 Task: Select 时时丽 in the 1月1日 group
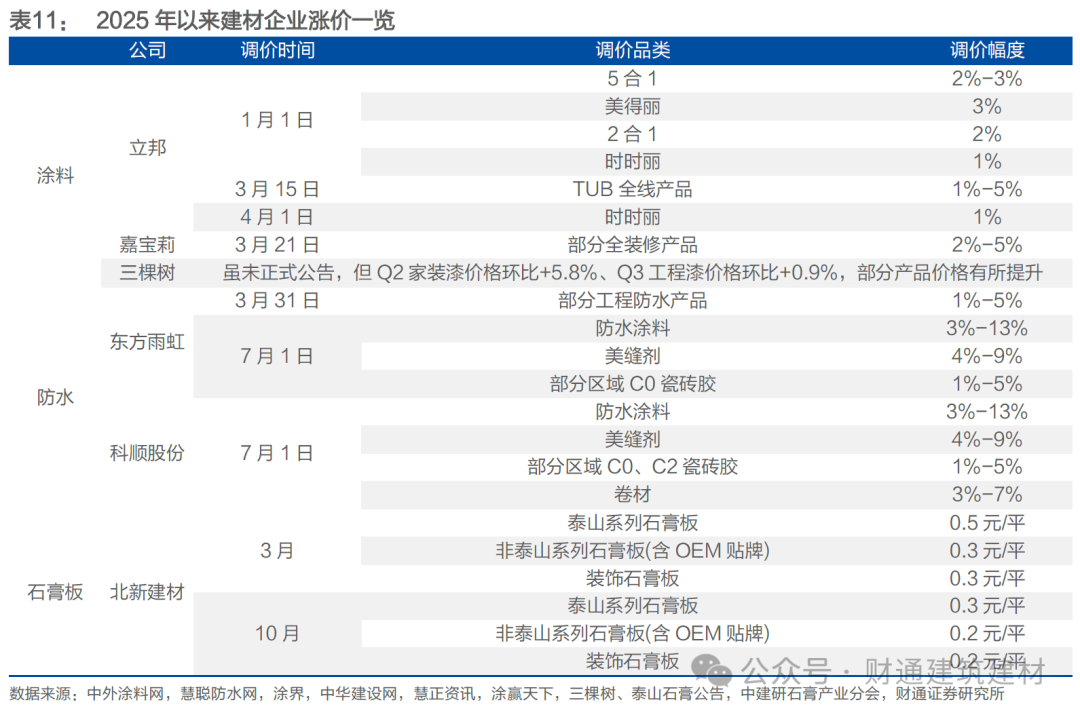point(633,161)
